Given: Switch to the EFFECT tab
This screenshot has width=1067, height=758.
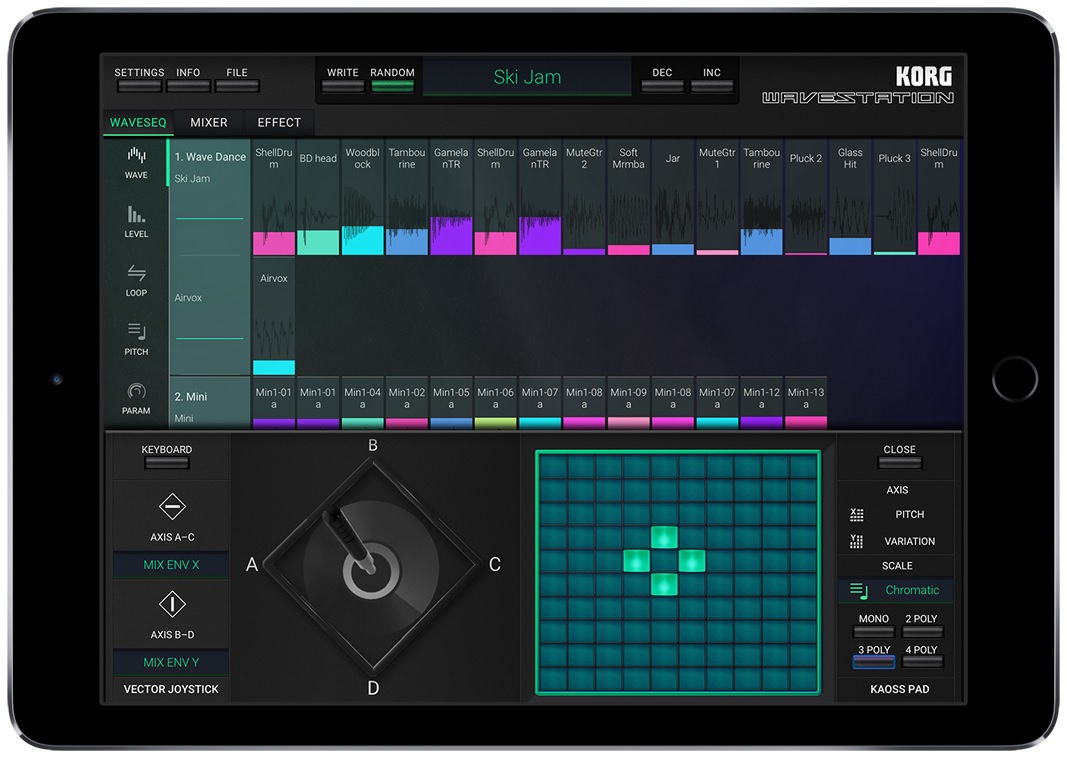Looking at the screenshot, I should point(279,122).
